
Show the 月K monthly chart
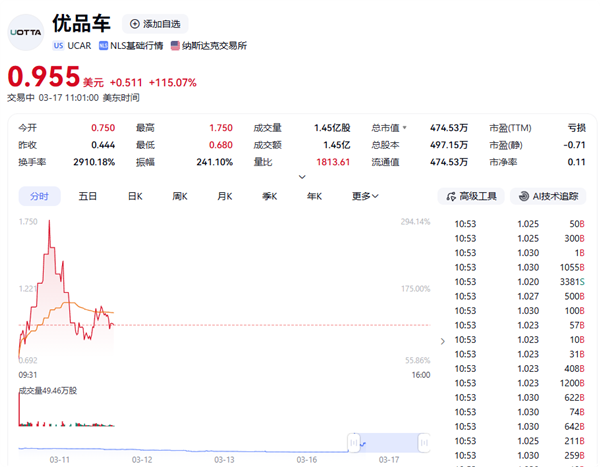(224, 196)
